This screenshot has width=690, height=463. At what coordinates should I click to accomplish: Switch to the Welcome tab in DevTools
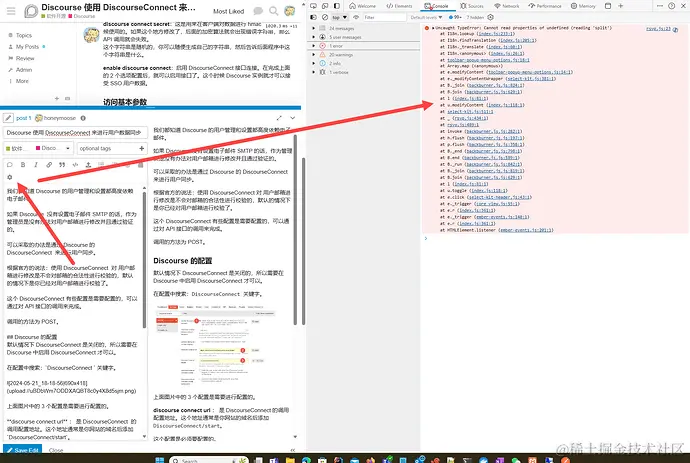tap(363, 6)
